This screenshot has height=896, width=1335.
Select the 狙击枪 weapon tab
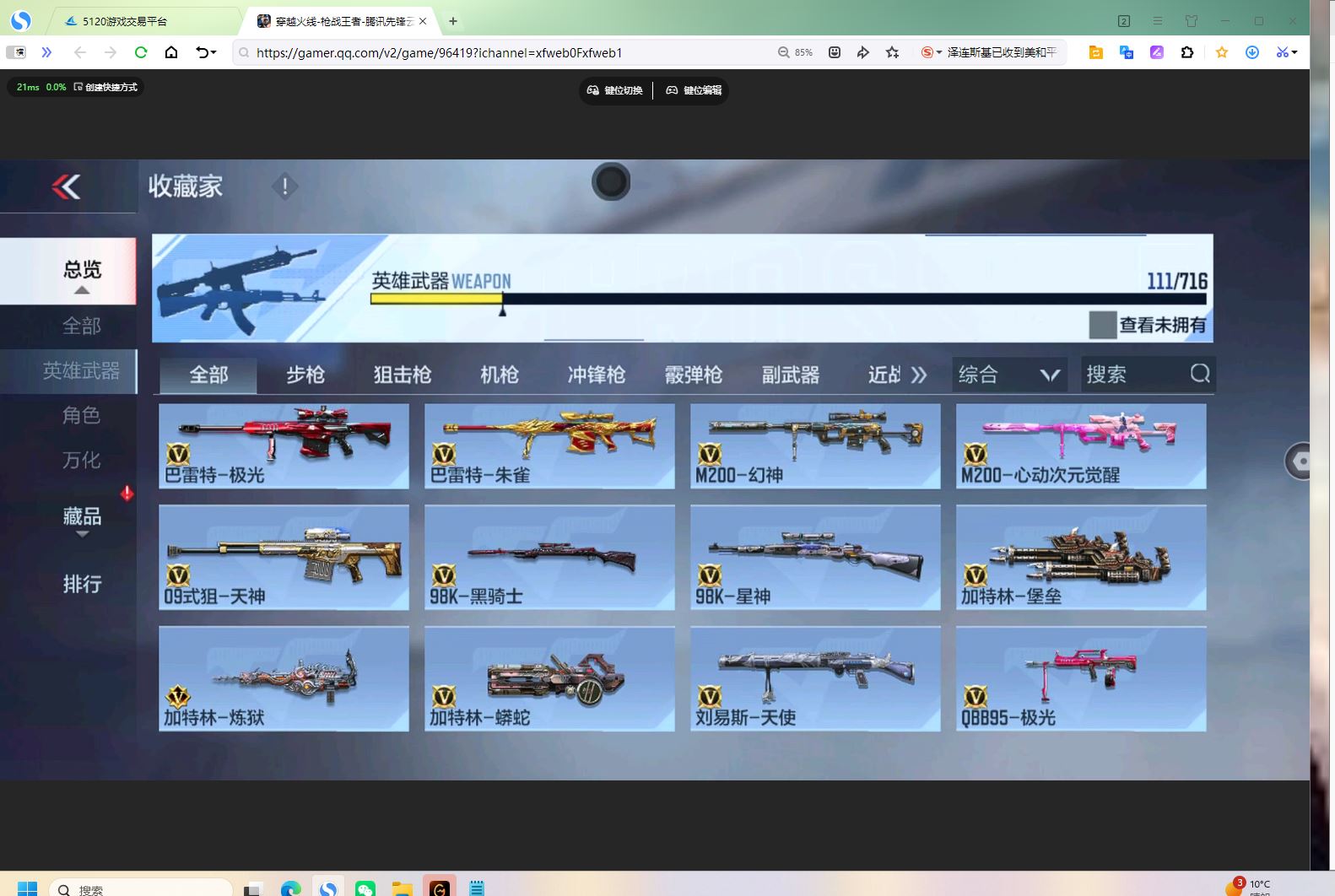[403, 375]
